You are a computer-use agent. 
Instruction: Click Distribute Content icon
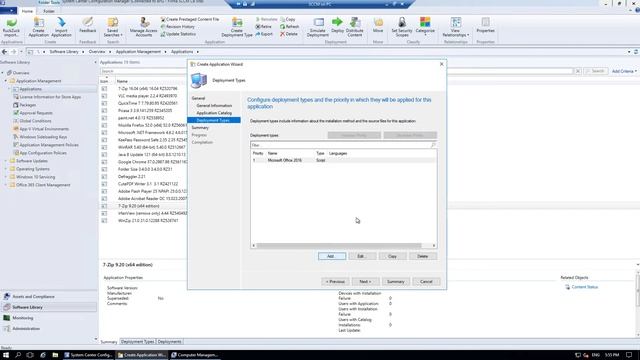pos(355,27)
